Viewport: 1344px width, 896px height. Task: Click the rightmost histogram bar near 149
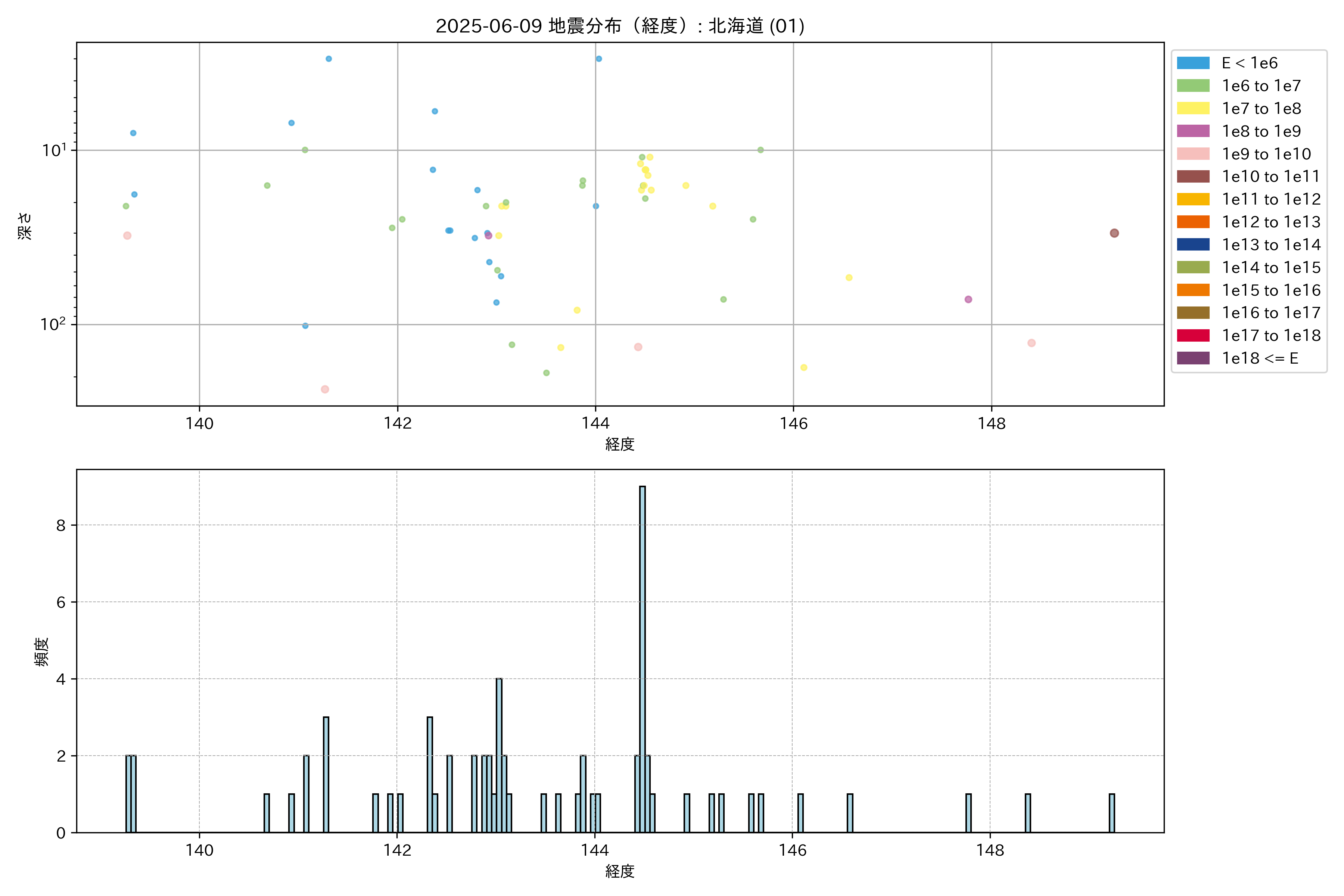pos(1111,813)
